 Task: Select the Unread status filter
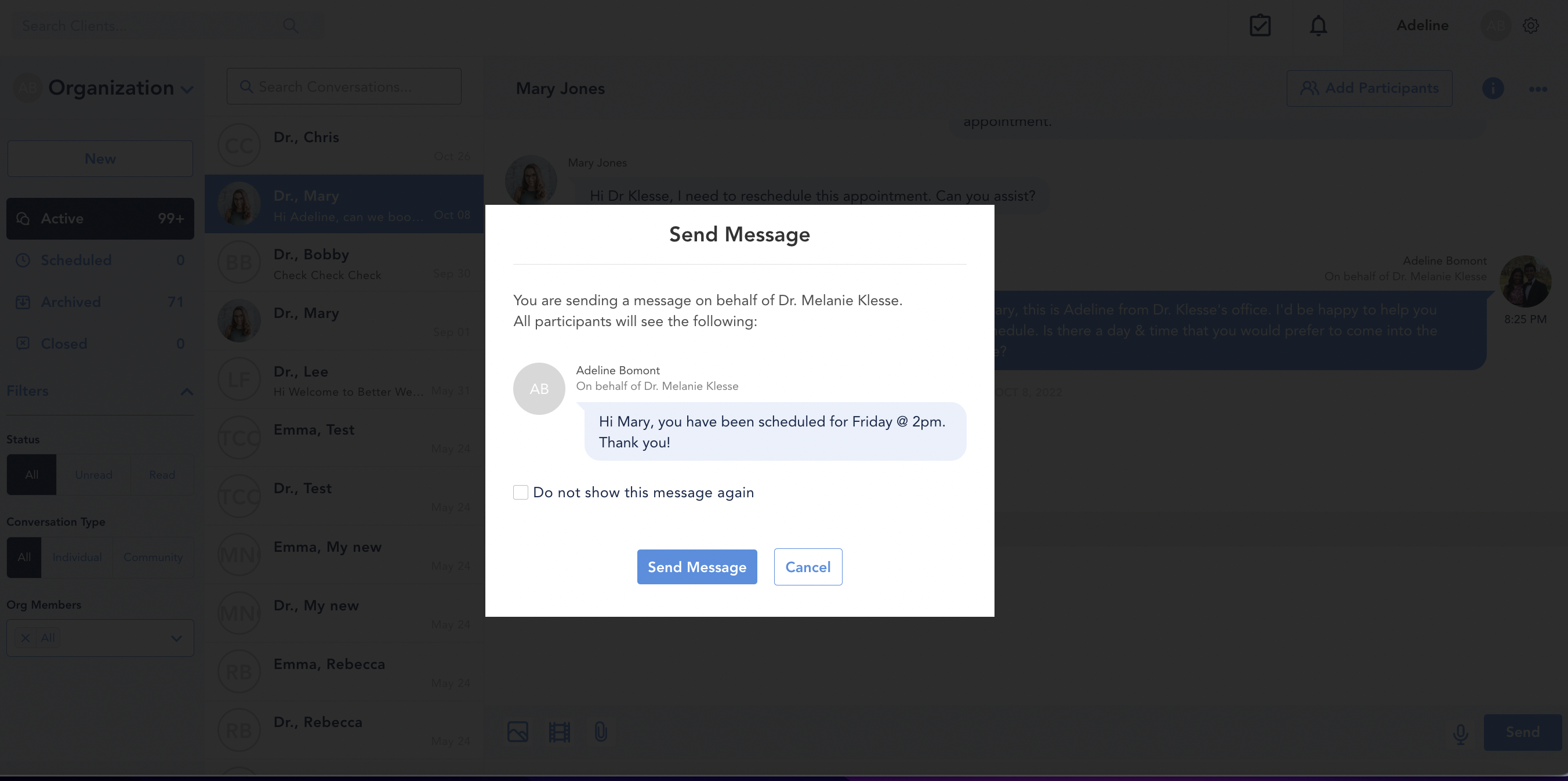tap(94, 475)
